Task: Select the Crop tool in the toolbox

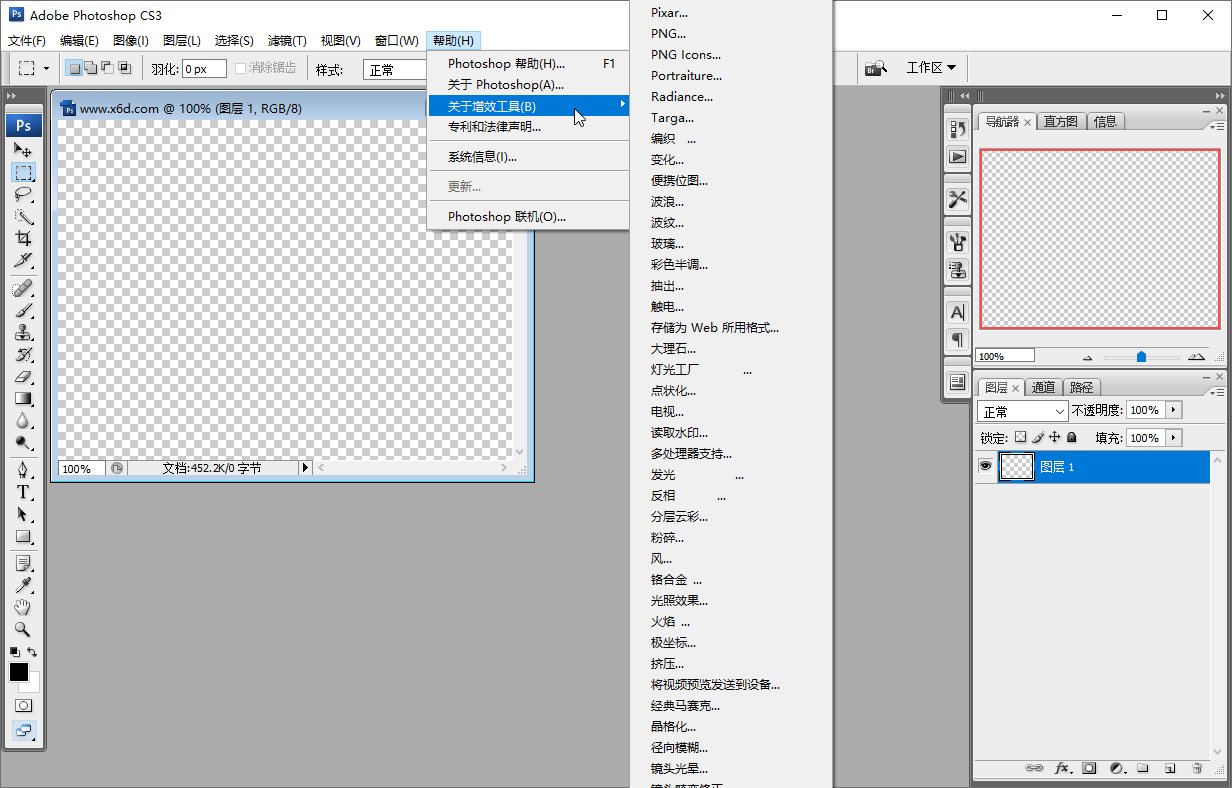Action: (23, 238)
